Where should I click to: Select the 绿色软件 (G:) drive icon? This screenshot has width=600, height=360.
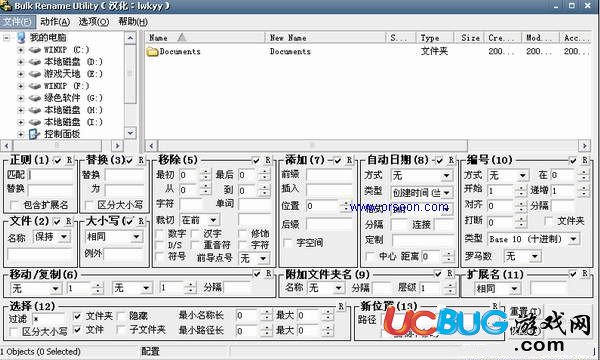click(x=35, y=98)
